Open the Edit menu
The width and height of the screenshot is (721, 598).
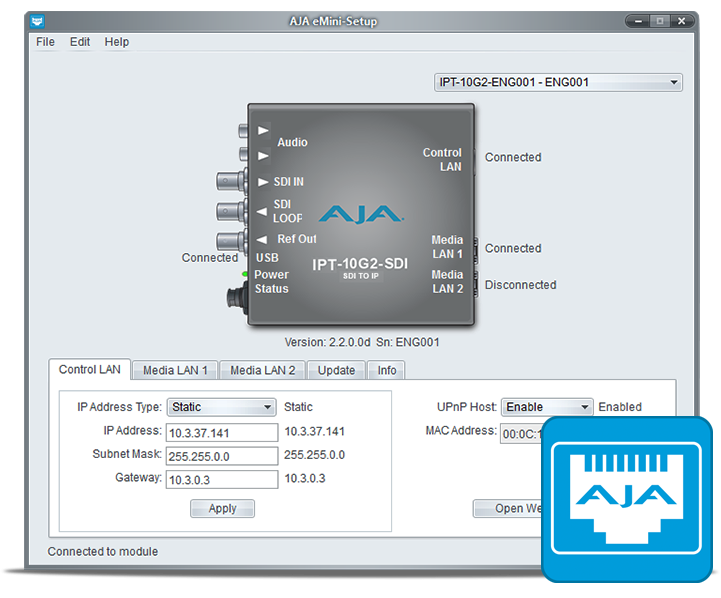click(80, 42)
